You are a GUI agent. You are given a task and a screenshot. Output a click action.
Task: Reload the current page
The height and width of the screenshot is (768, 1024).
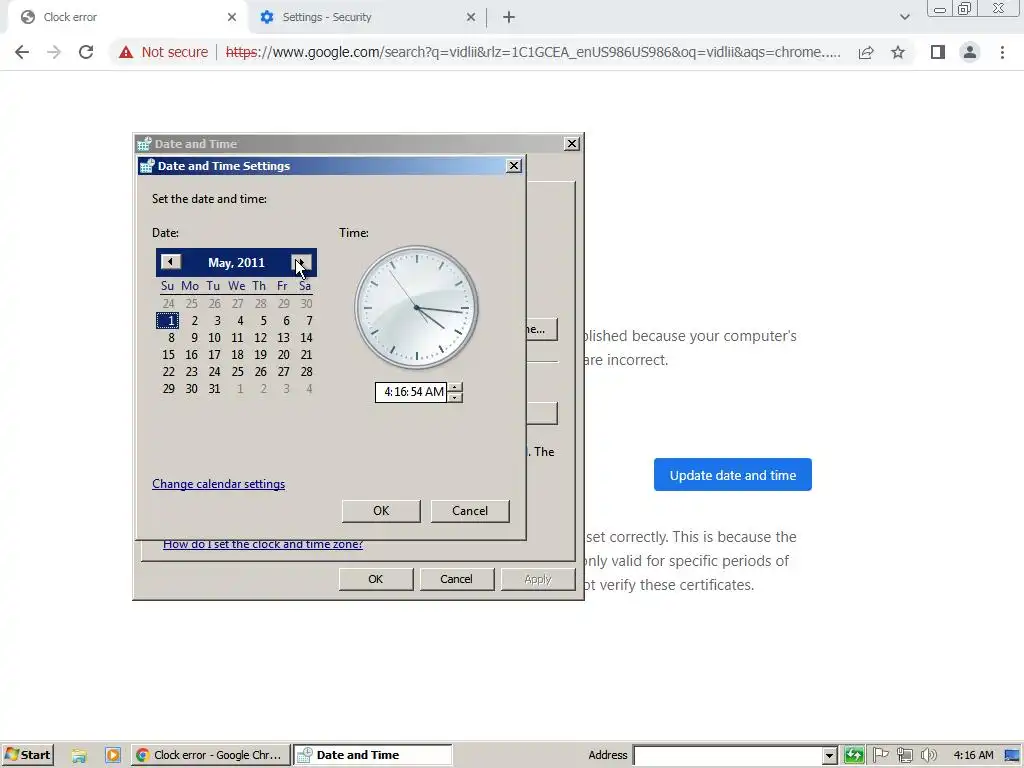(x=86, y=52)
